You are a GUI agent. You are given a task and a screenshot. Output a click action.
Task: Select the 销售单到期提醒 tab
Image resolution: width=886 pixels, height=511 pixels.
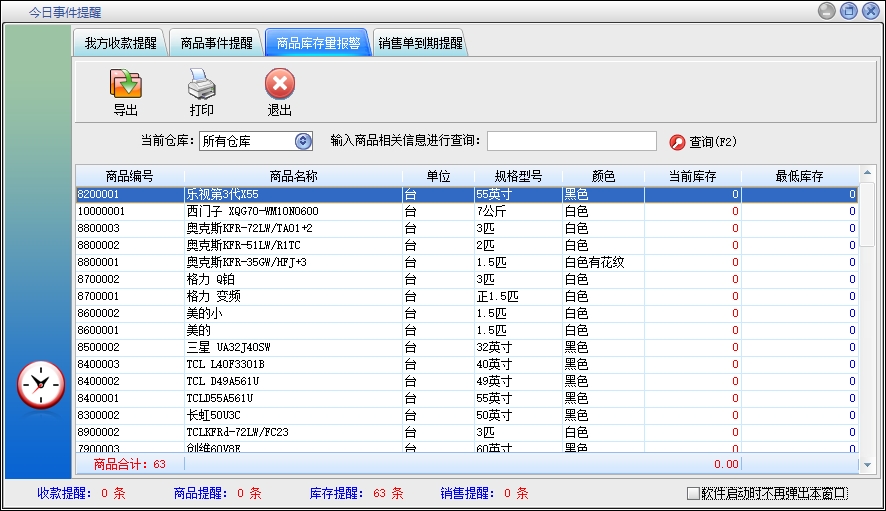pyautogui.click(x=420, y=43)
